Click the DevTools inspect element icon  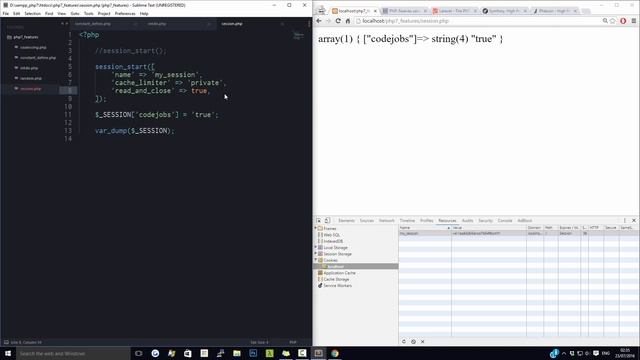pyautogui.click(x=319, y=220)
